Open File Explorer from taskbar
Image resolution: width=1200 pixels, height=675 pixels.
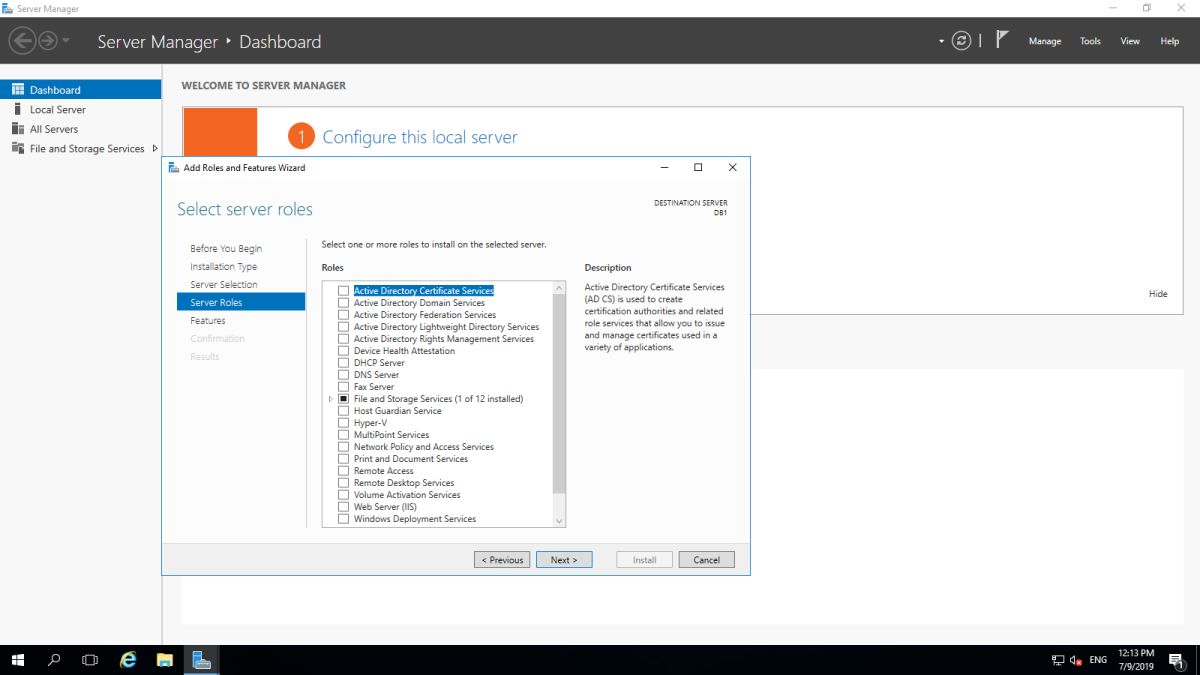click(165, 660)
